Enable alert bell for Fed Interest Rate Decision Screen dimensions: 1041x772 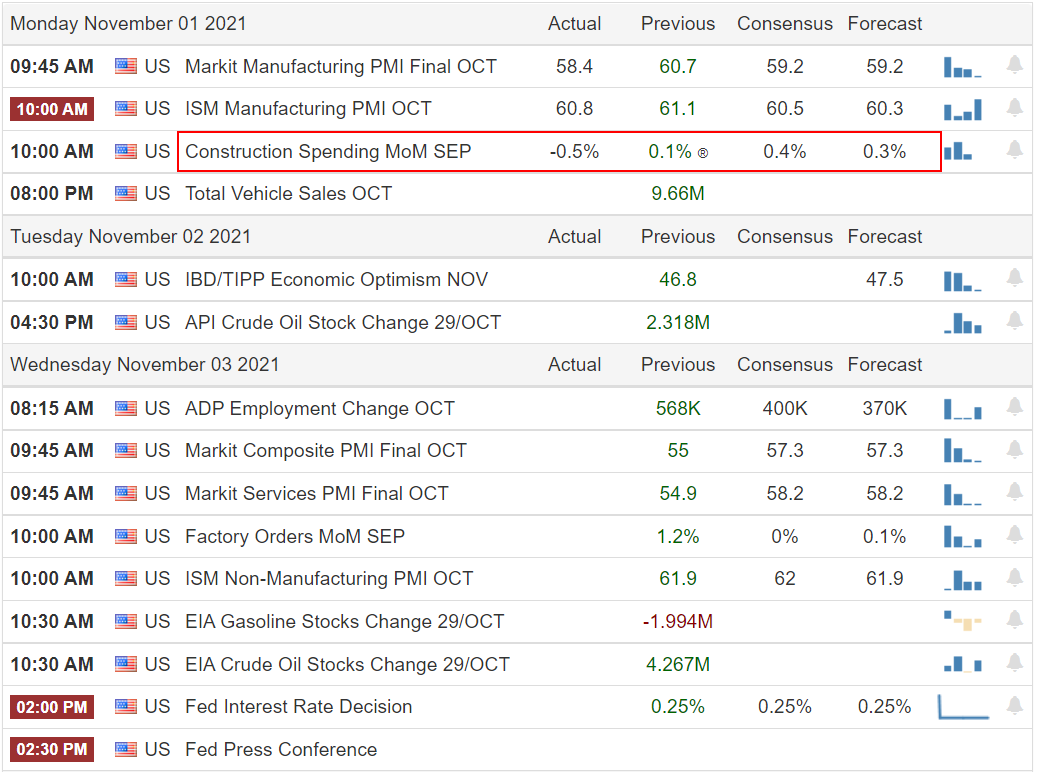coord(1014,707)
